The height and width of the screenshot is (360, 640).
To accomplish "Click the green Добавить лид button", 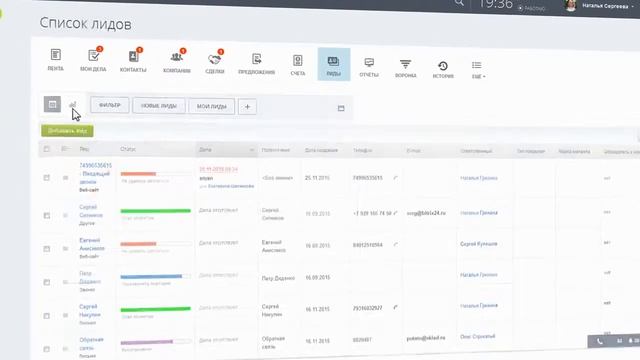I will (x=67, y=131).
